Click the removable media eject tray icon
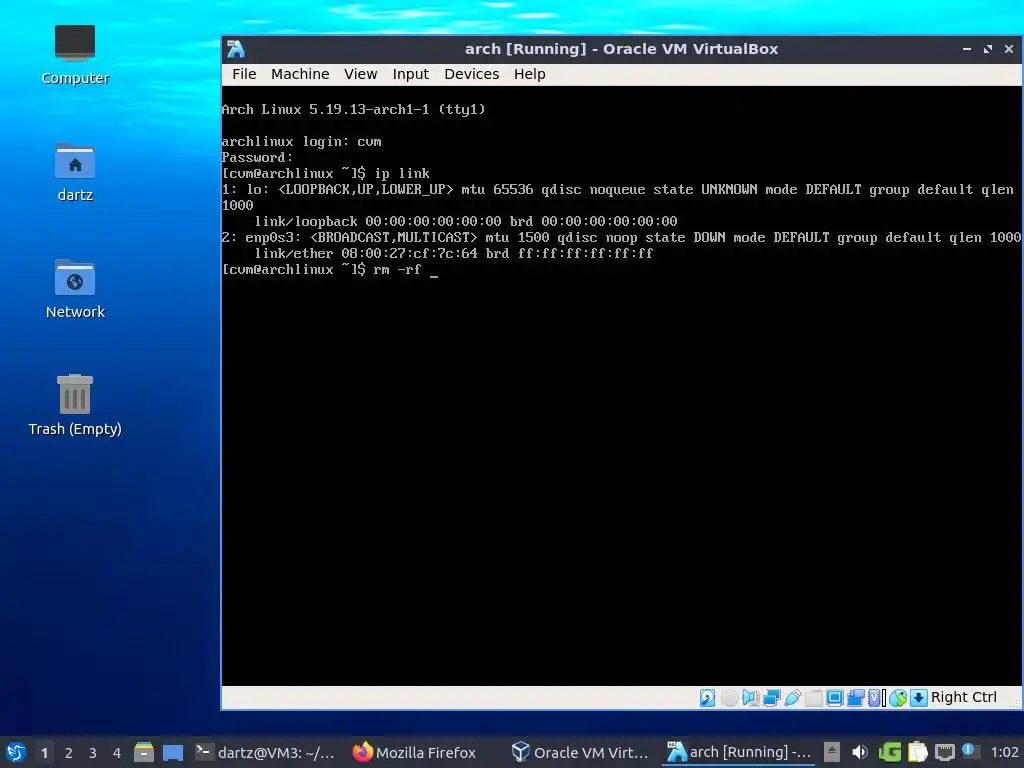Viewport: 1024px width, 768px height. point(831,752)
